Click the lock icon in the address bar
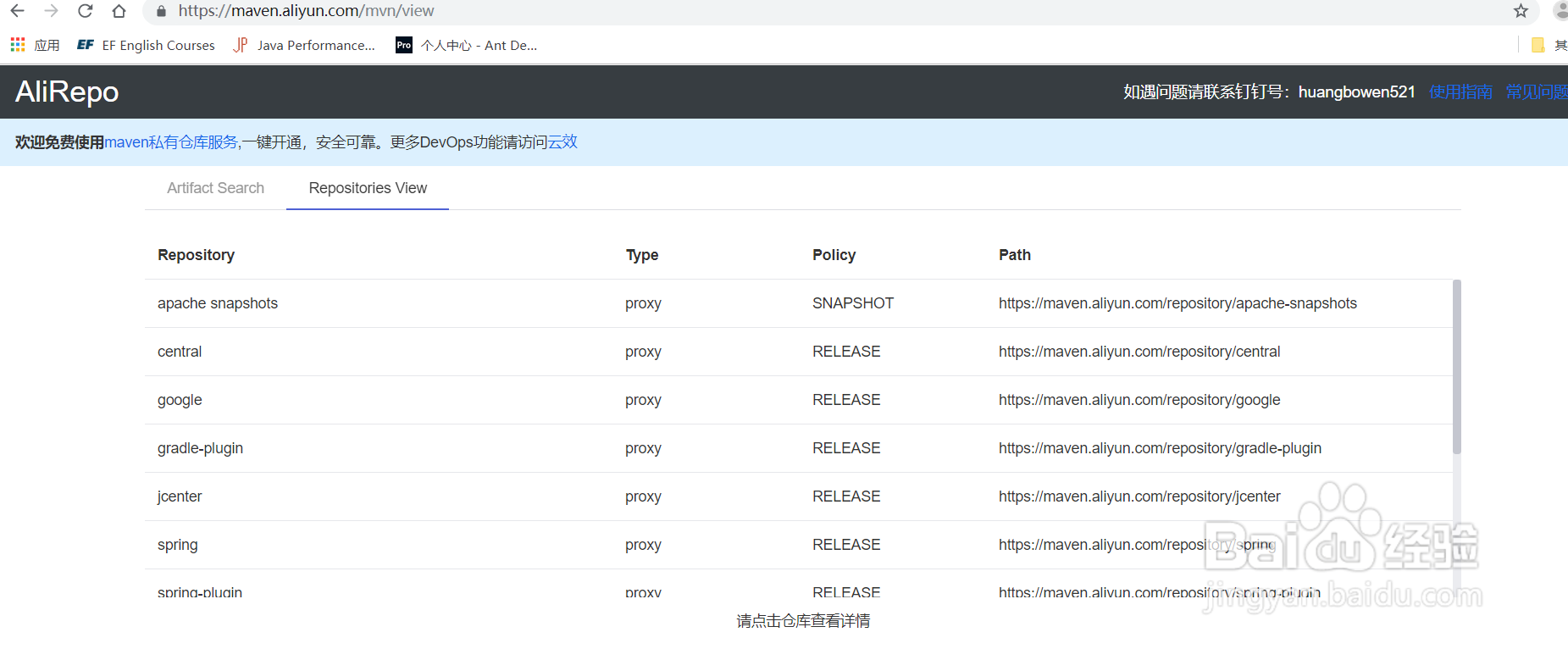 point(162,11)
